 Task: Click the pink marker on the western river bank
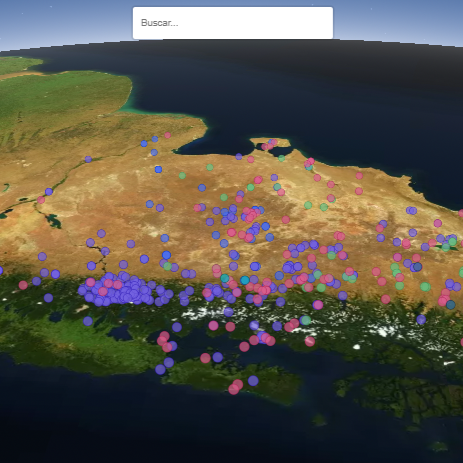click(41, 200)
